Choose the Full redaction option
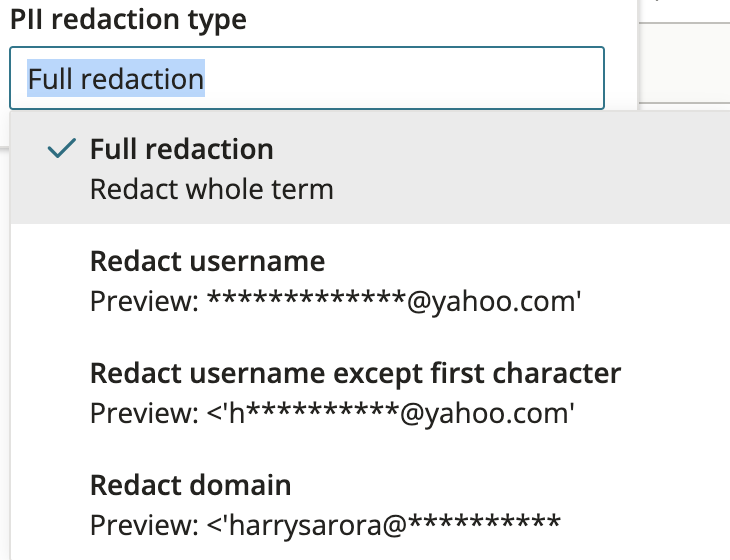This screenshot has height=560, width=730. click(x=370, y=168)
